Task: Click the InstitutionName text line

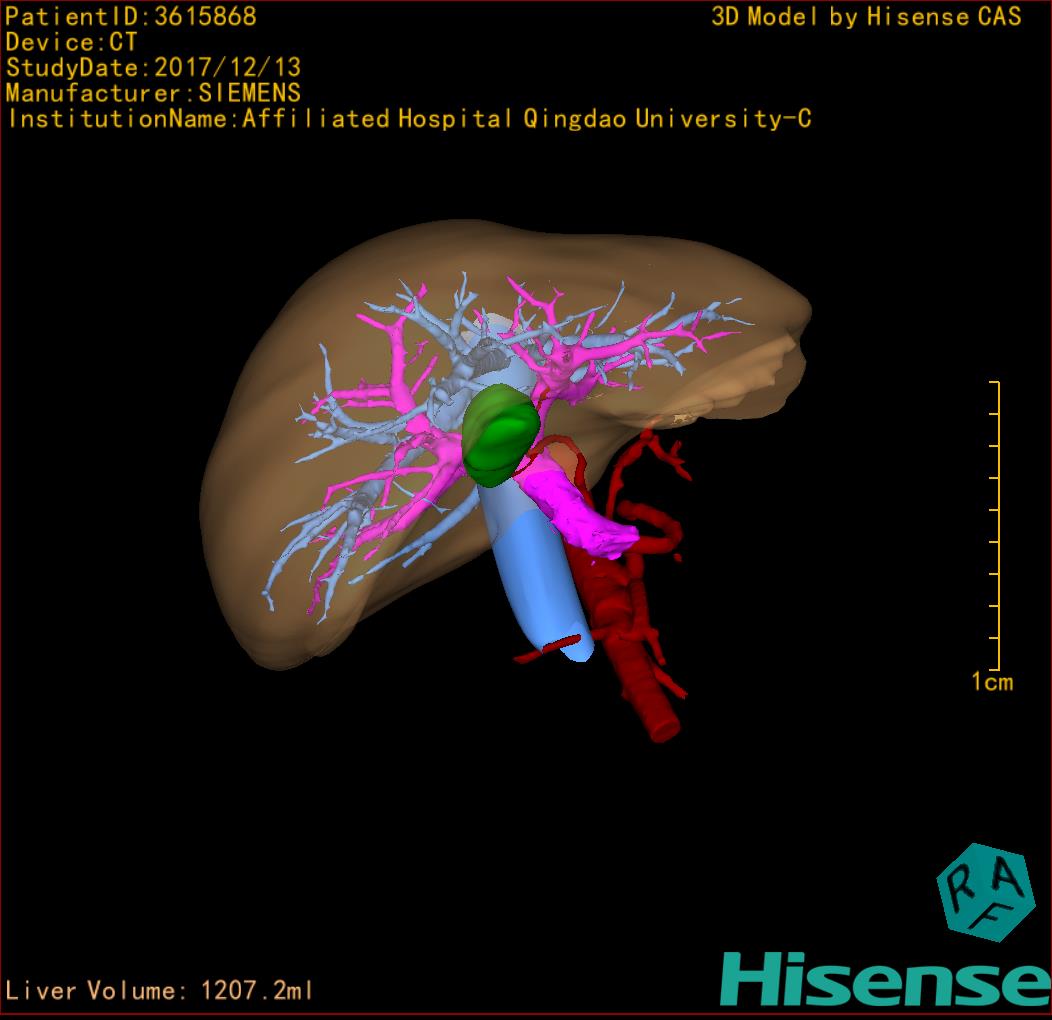Action: (408, 119)
